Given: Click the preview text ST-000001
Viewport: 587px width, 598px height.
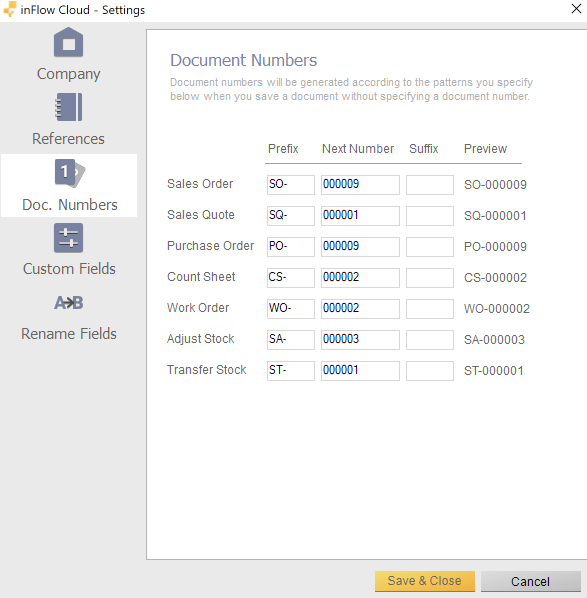Looking at the screenshot, I should coord(494,371).
